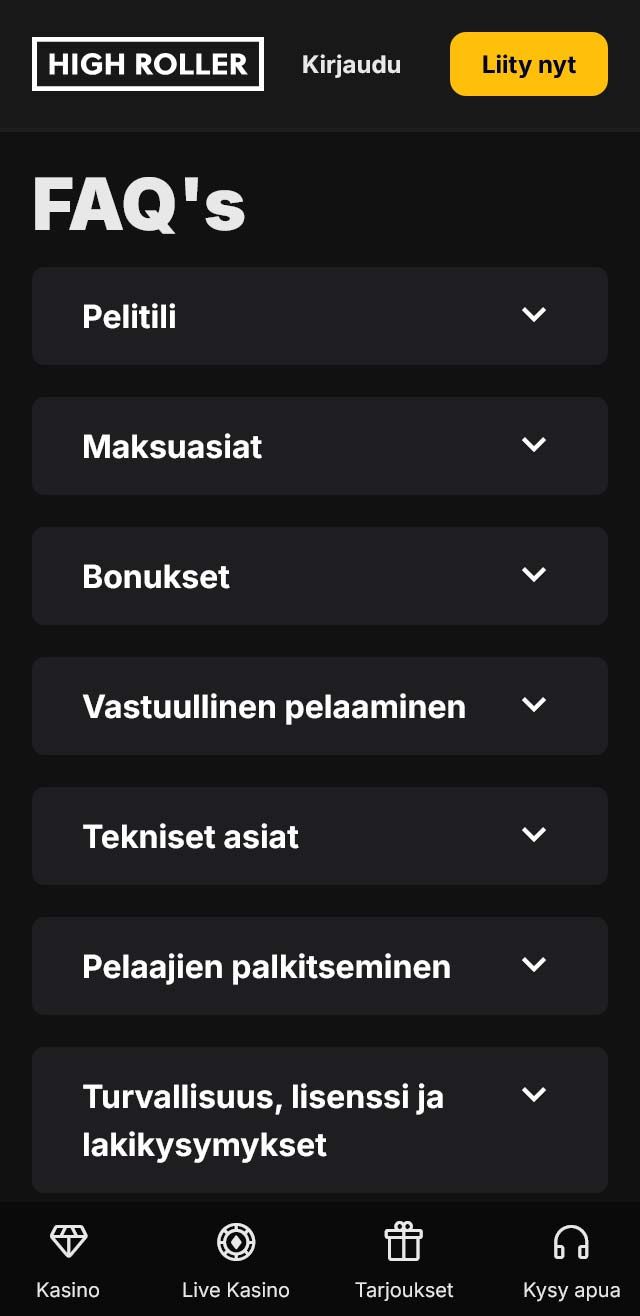The height and width of the screenshot is (1316, 640).
Task: Switch to the Kasino tab
Action: [x=68, y=1260]
